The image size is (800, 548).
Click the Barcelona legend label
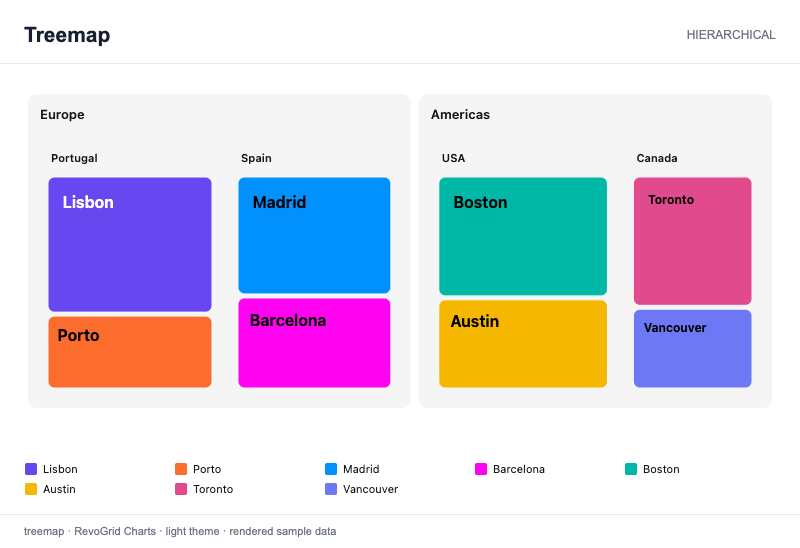[x=518, y=469]
